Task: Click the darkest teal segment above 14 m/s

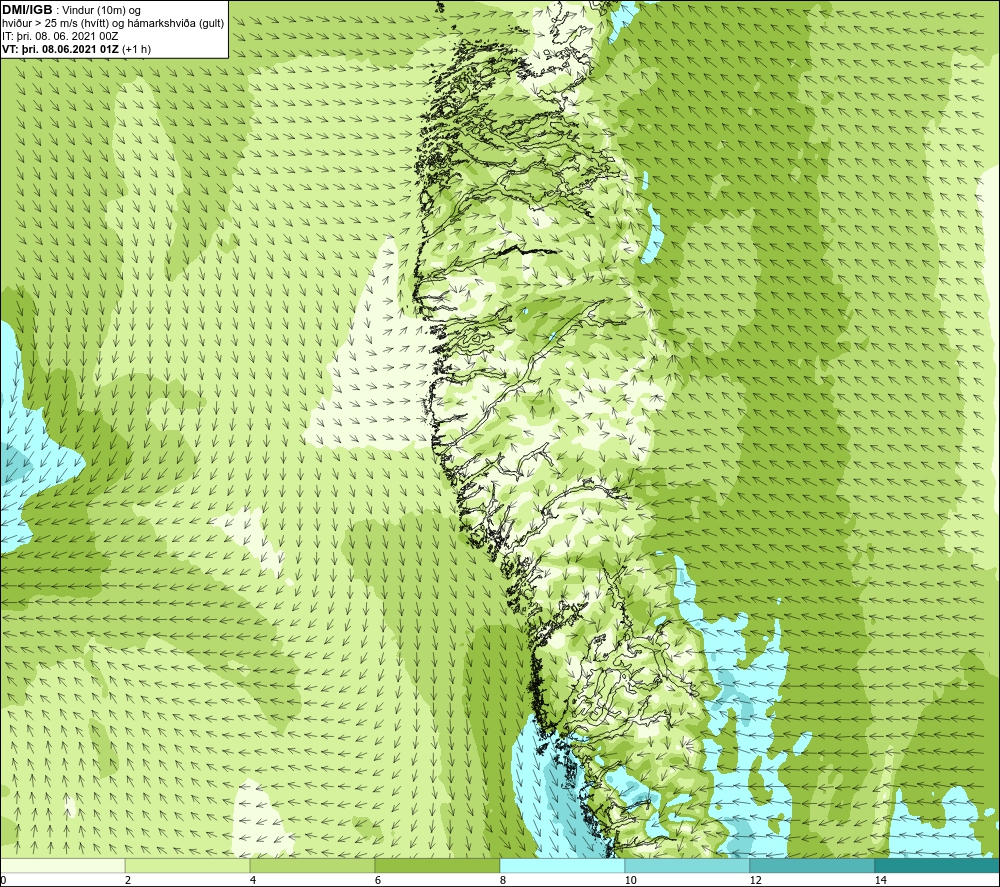Action: (938, 865)
